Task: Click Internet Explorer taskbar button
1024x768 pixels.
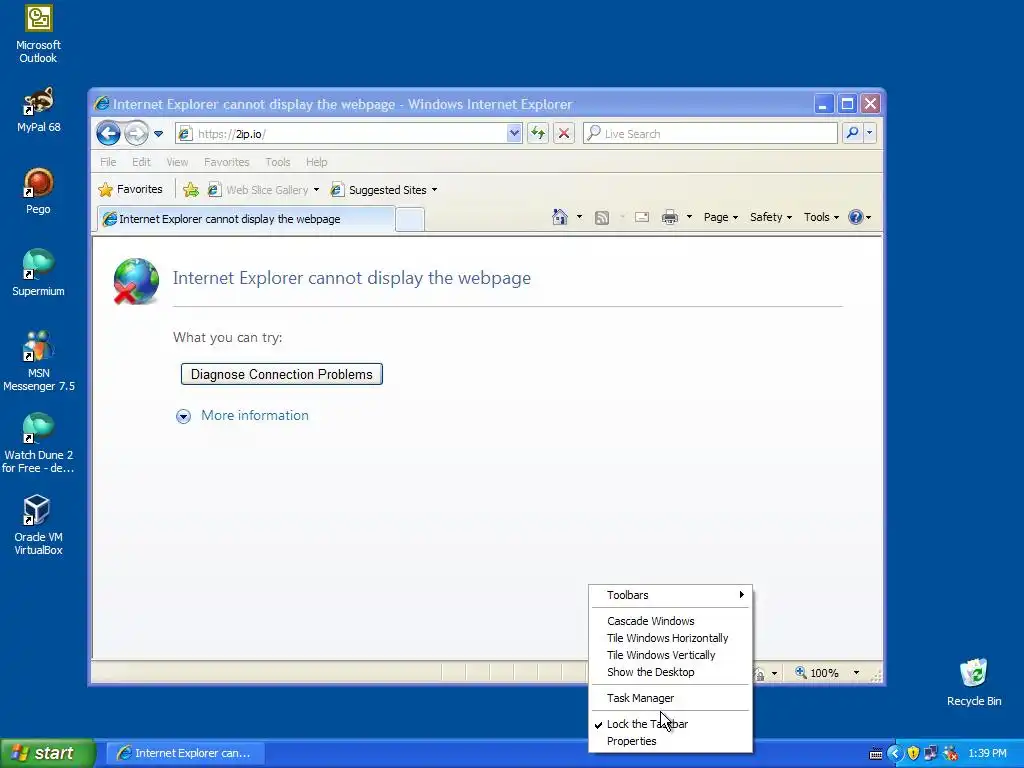Action: [x=185, y=753]
